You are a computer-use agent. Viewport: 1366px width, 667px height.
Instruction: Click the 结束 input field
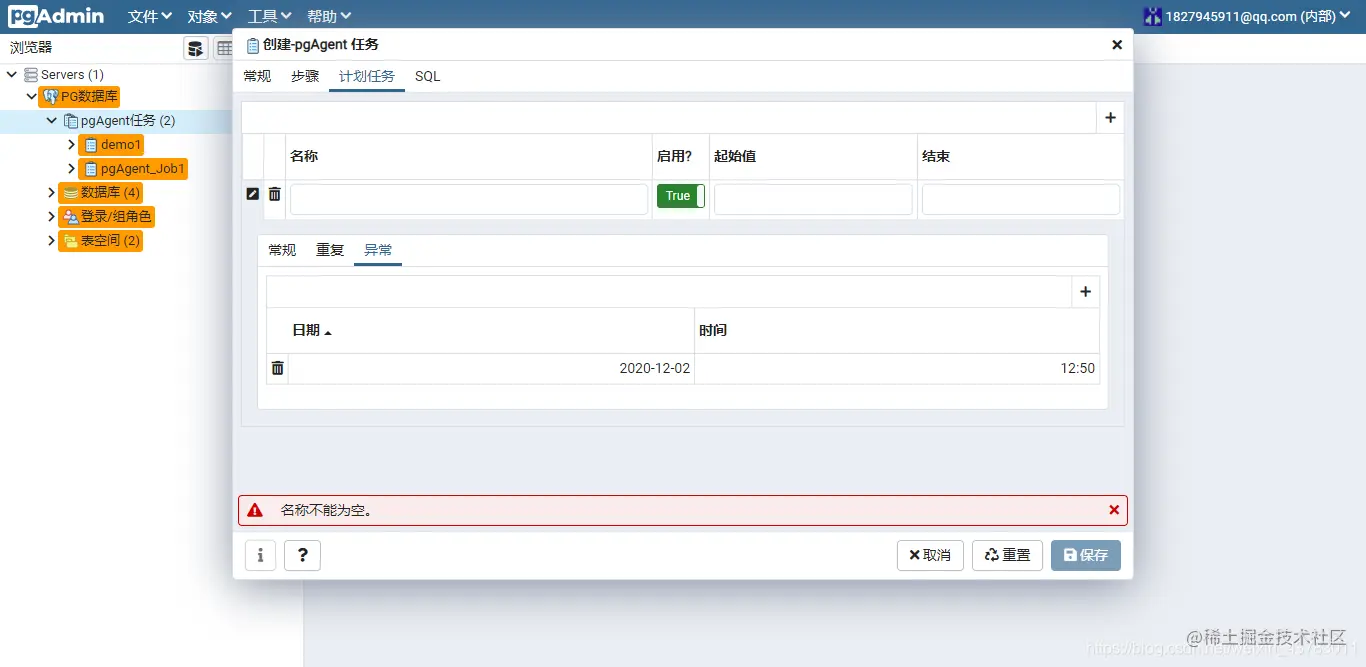pyautogui.click(x=1021, y=199)
